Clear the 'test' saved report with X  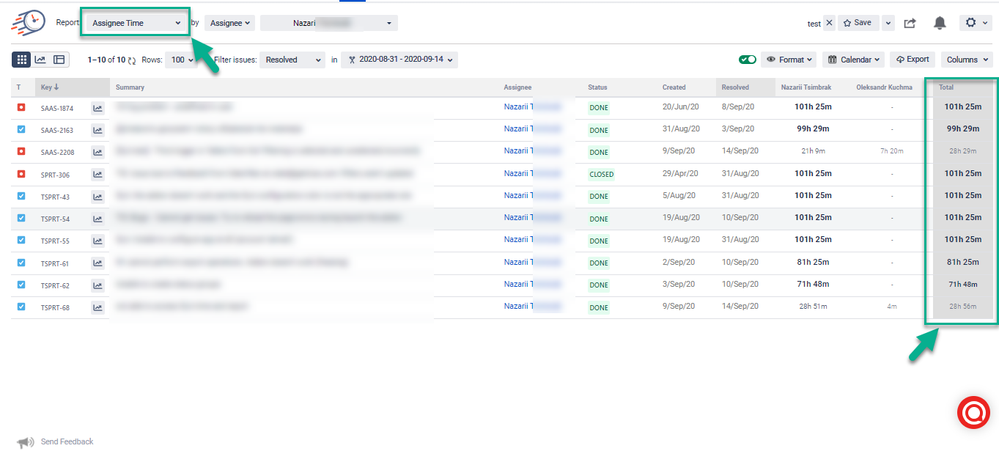828,23
